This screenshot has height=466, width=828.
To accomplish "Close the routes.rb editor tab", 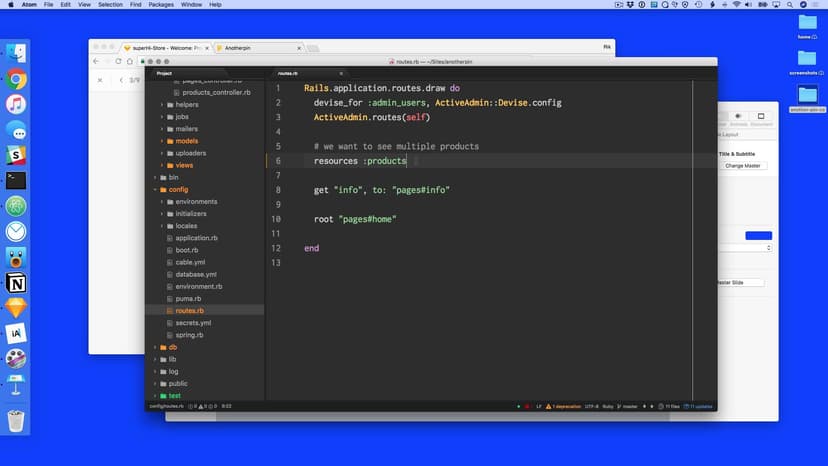I will [341, 73].
